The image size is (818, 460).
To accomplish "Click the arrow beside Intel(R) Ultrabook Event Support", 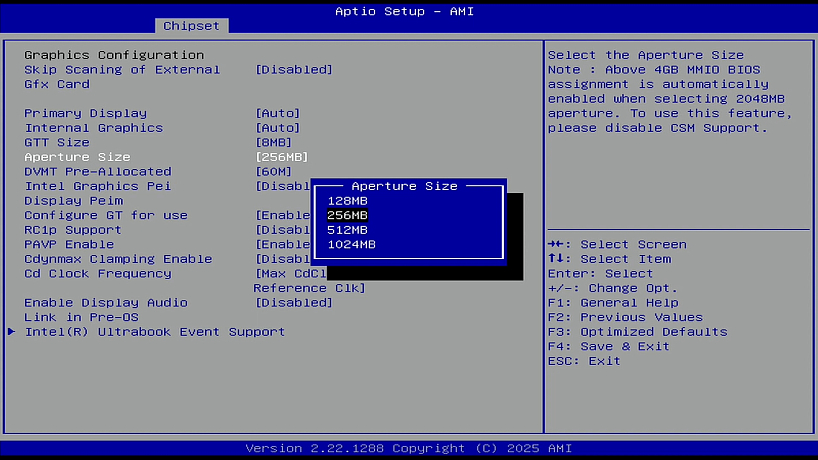I will click(x=12, y=332).
